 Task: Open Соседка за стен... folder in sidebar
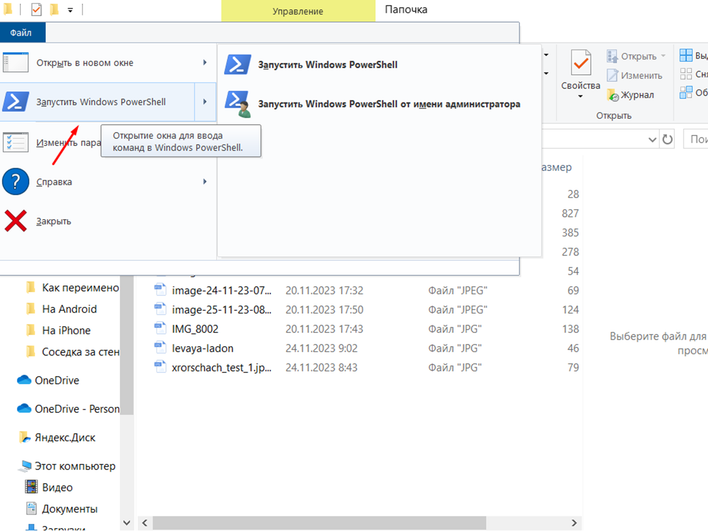pos(73,352)
